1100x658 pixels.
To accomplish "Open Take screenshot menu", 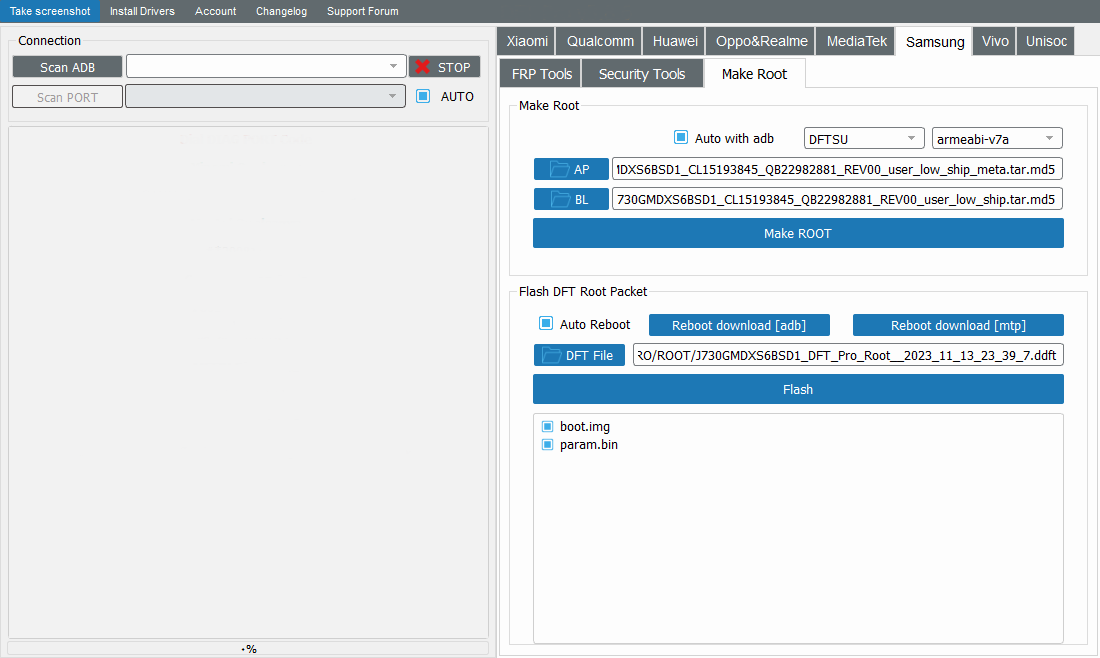I will 50,11.
